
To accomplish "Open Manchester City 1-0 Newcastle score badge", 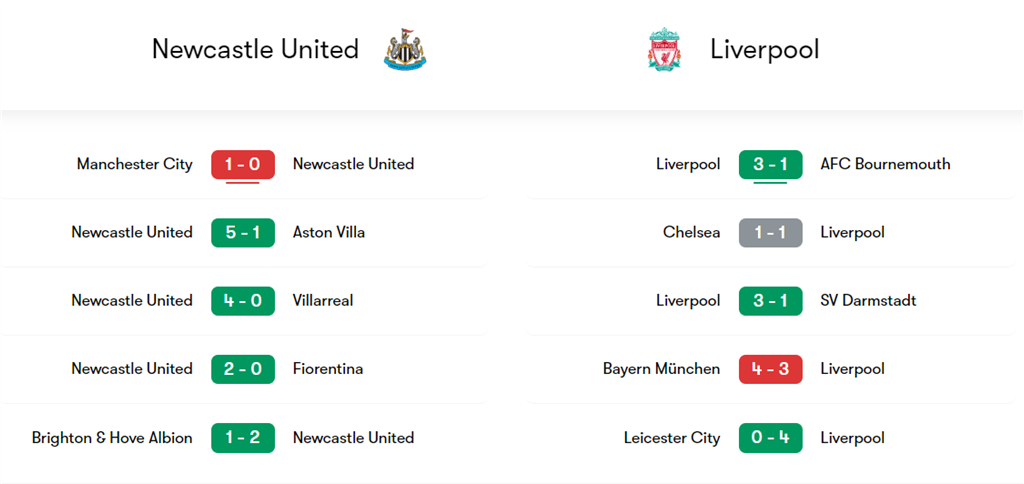I will 243,164.
